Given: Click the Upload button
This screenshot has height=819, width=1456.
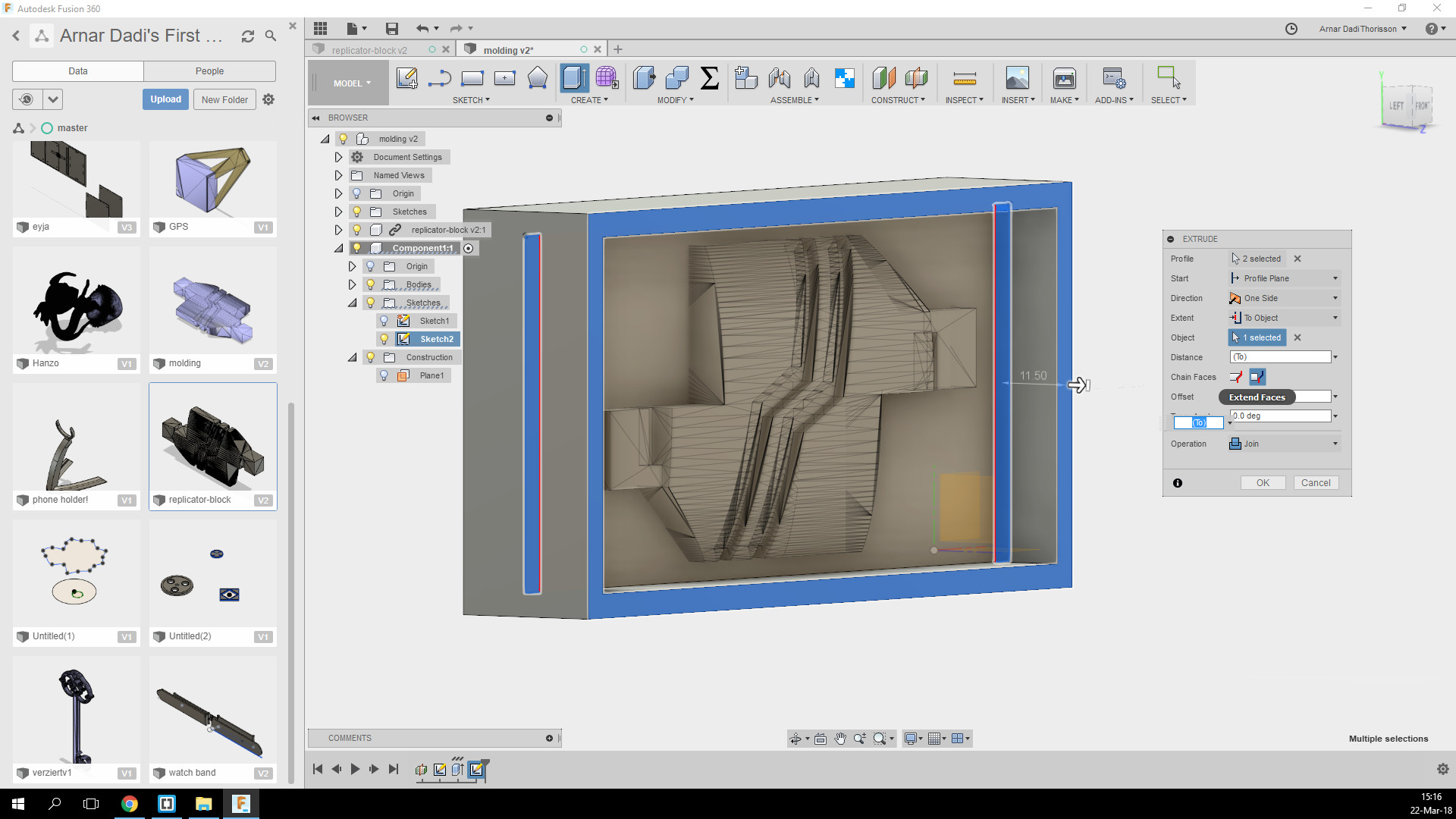Looking at the screenshot, I should [165, 99].
